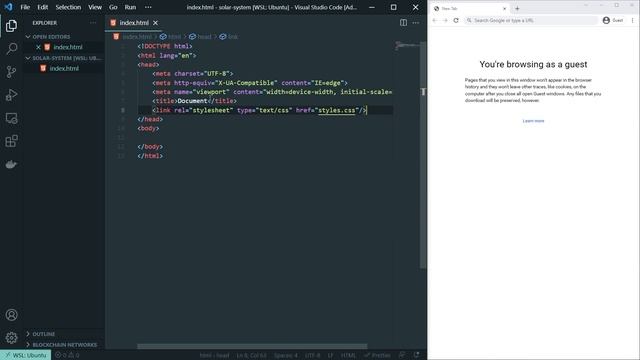Close the New Tab in Chrome

pyautogui.click(x=504, y=8)
